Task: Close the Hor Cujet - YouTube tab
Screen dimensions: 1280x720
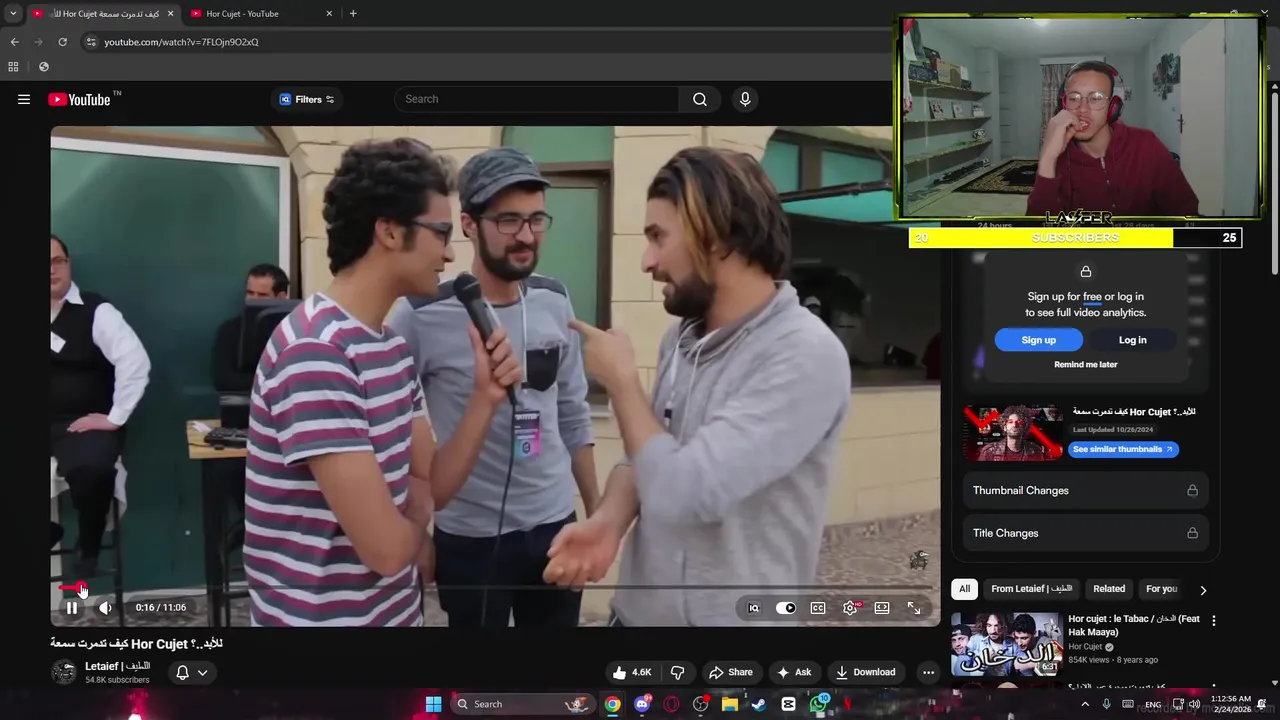Action: [x=329, y=14]
